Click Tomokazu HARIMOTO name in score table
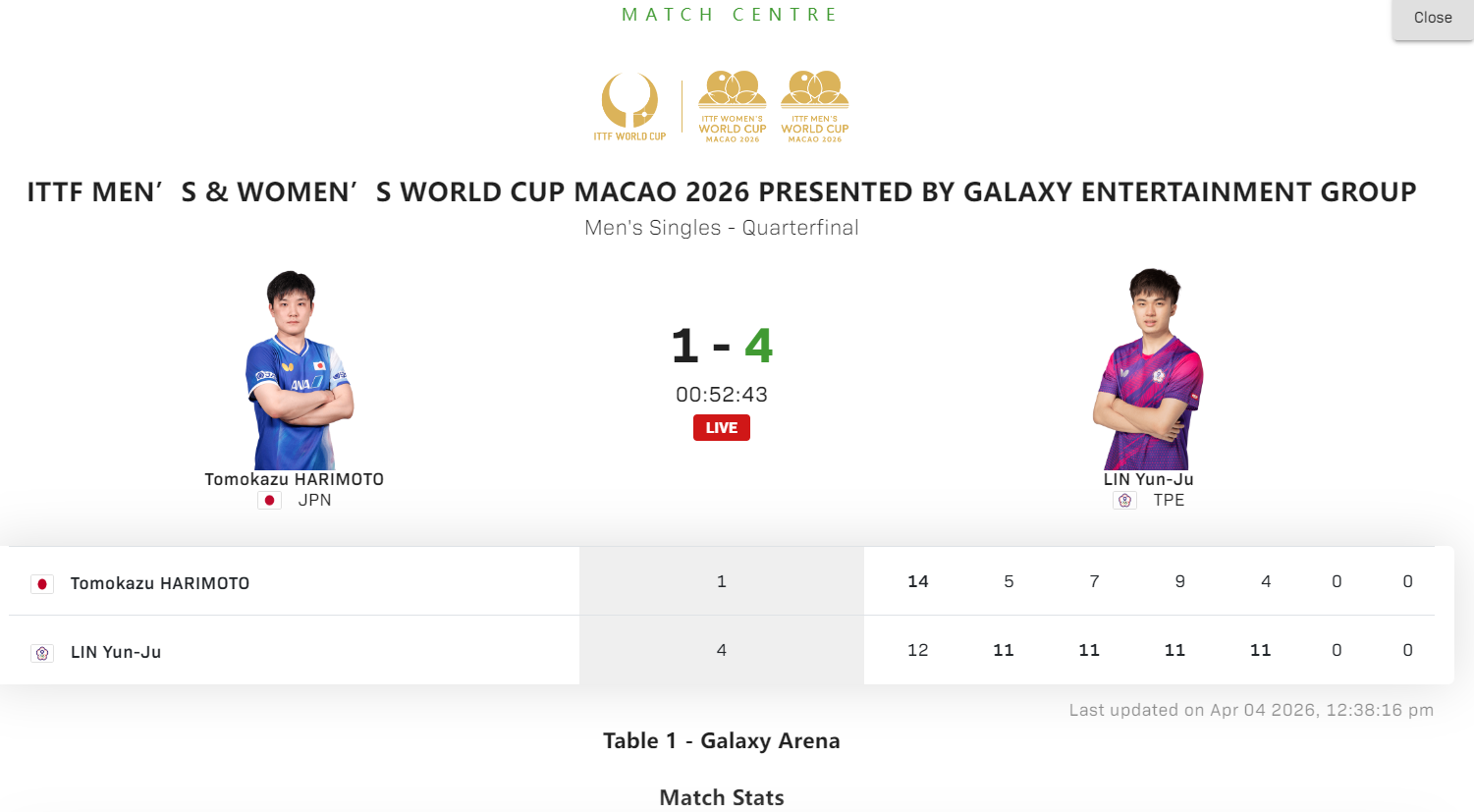The height and width of the screenshot is (812, 1474). point(160,583)
